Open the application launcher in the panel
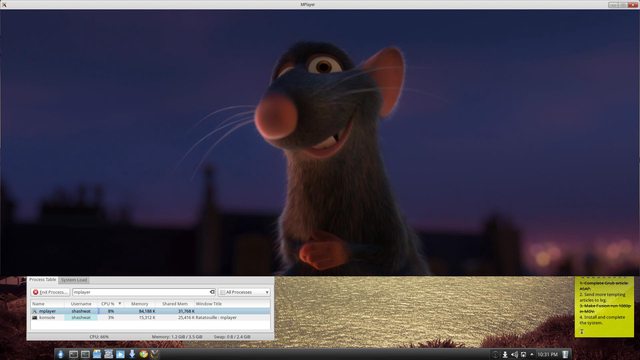 click(60, 354)
